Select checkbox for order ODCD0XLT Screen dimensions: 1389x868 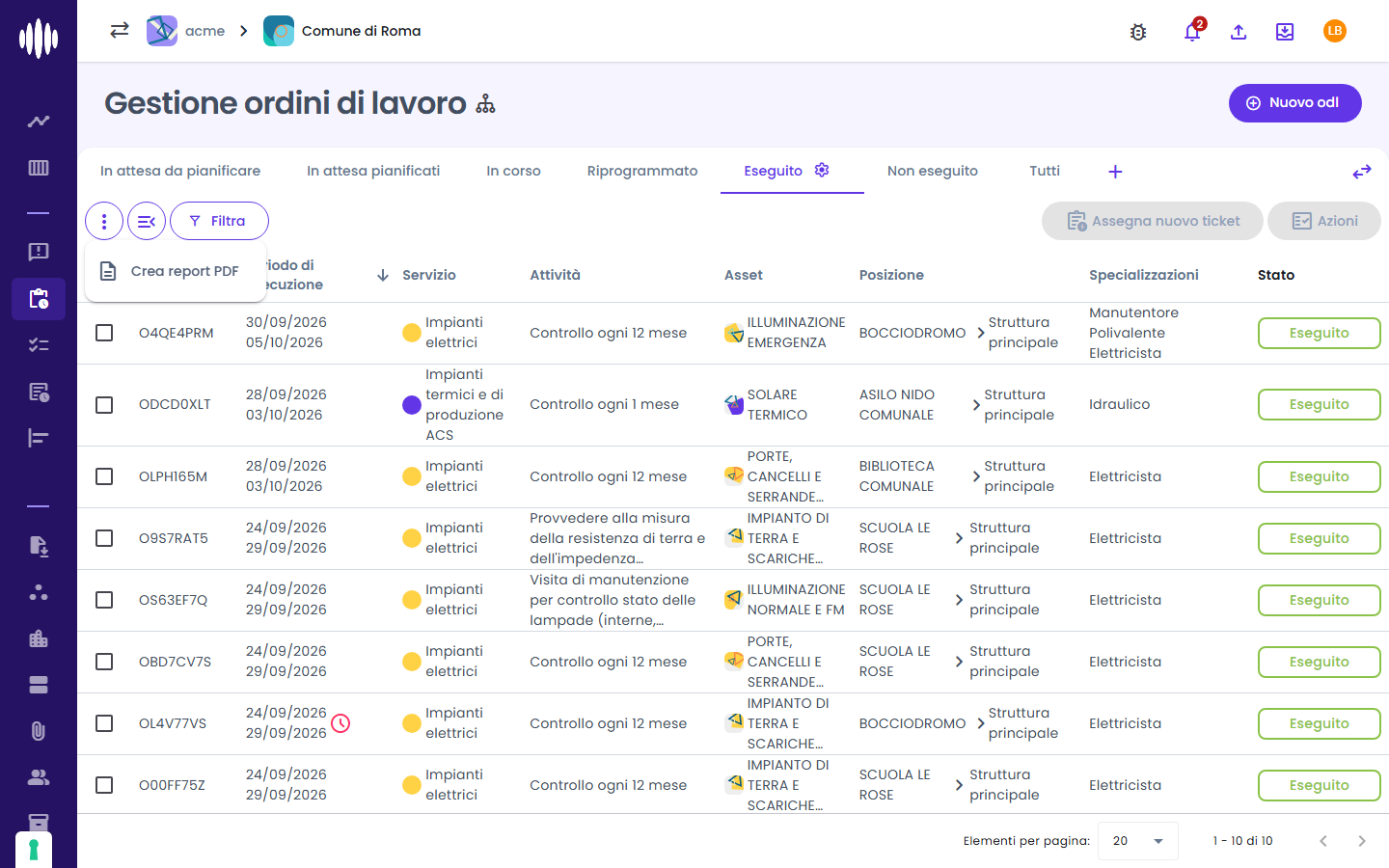pos(104,405)
